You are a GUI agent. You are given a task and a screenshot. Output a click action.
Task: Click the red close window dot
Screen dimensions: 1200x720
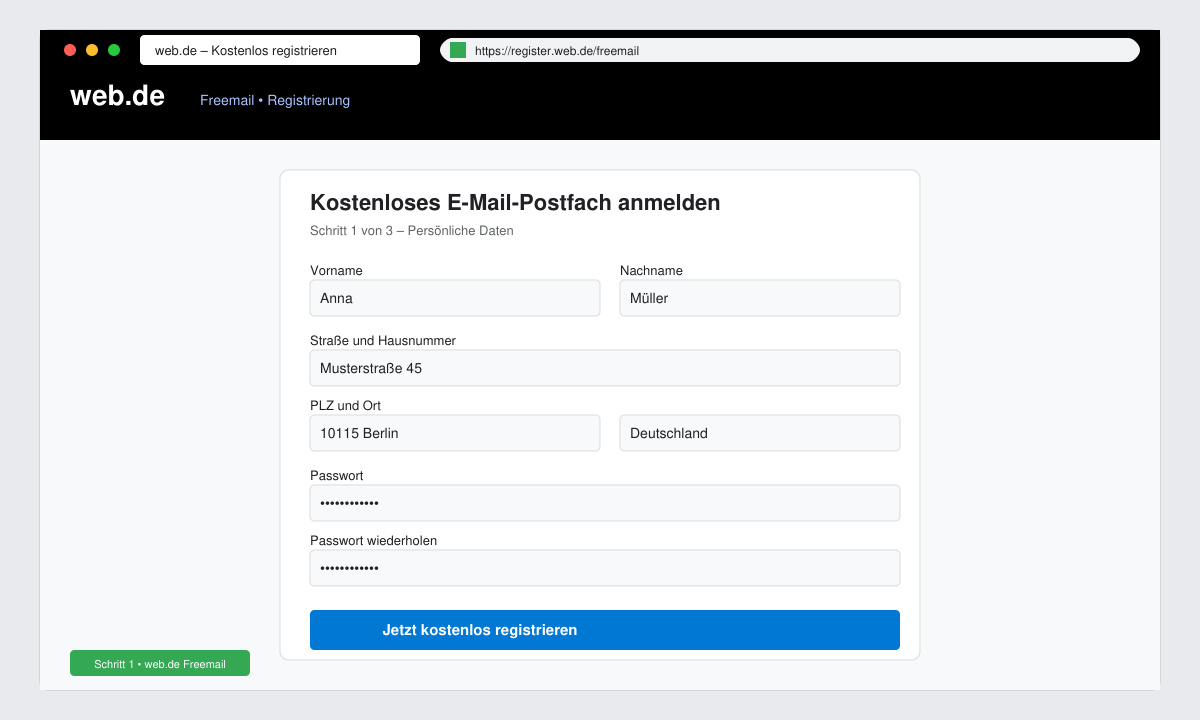click(x=70, y=50)
